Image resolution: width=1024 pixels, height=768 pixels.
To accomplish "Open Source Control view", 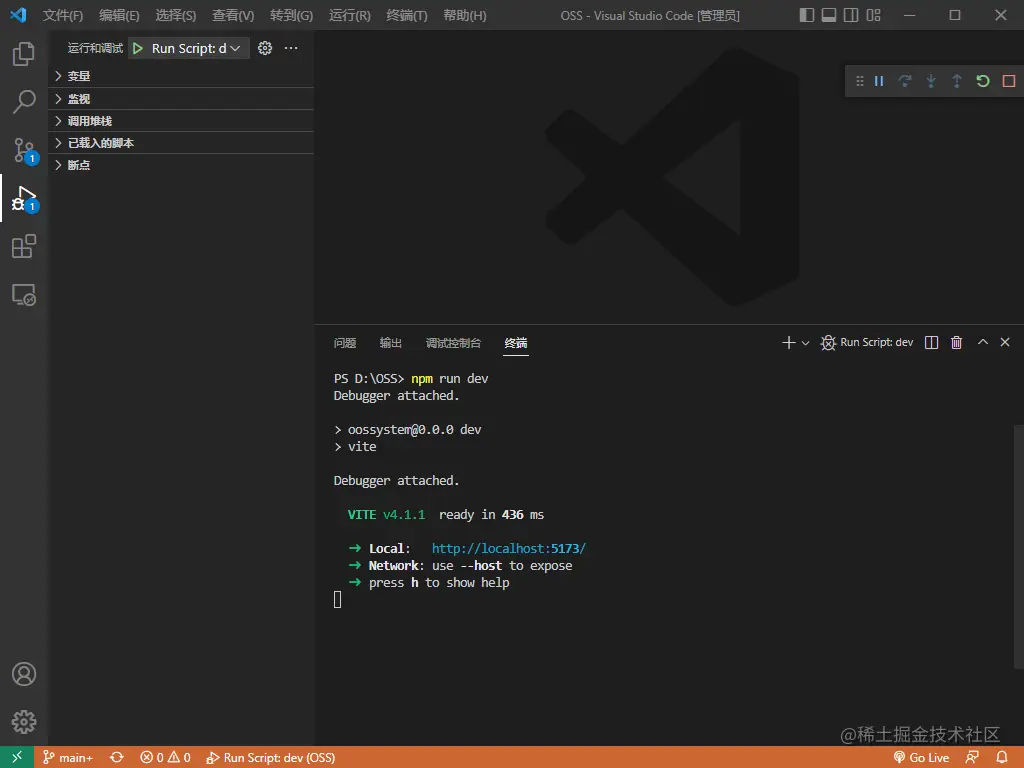I will pos(24,150).
